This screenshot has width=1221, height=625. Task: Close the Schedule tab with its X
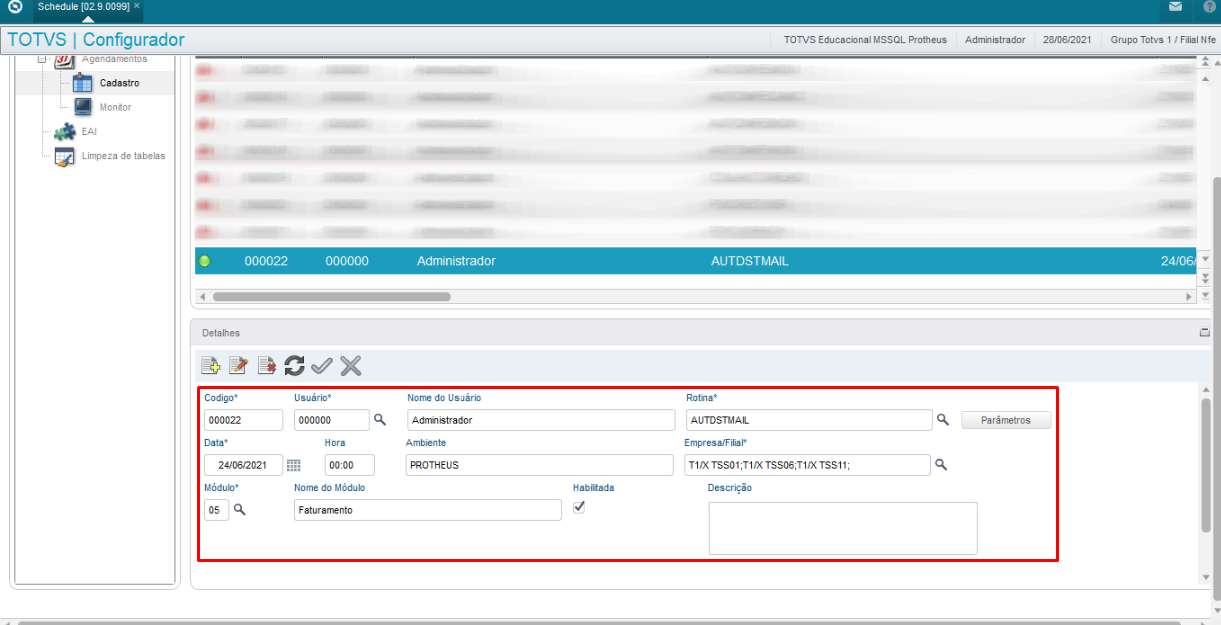coord(137,6)
